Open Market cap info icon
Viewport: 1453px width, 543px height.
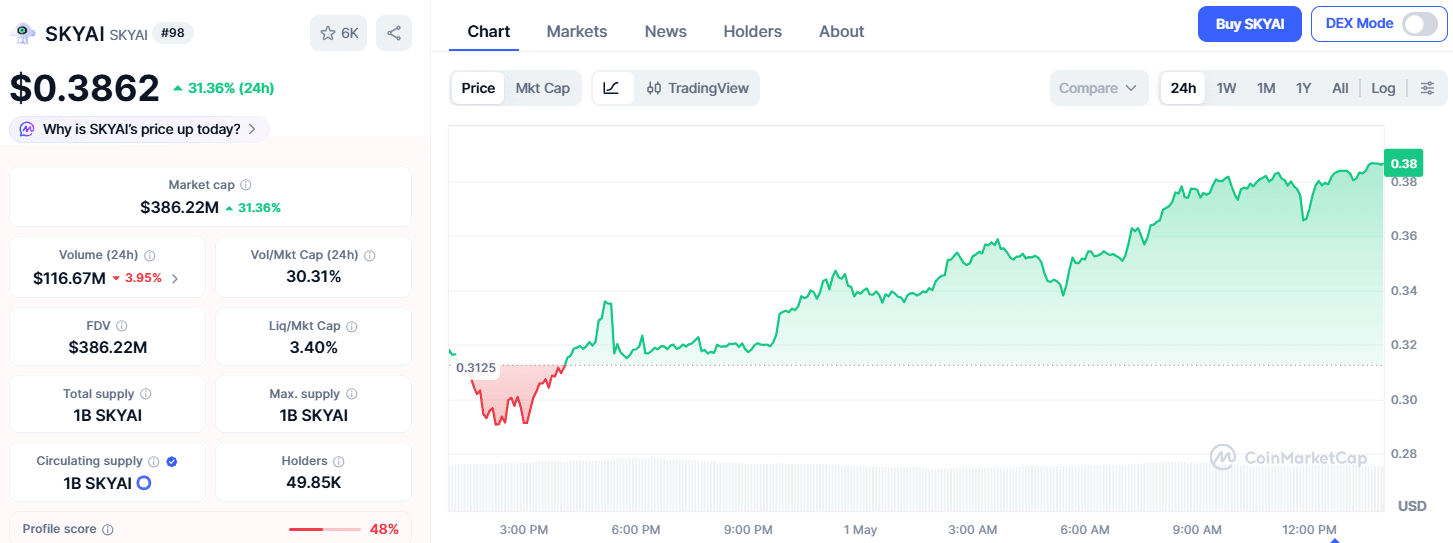pyautogui.click(x=246, y=185)
